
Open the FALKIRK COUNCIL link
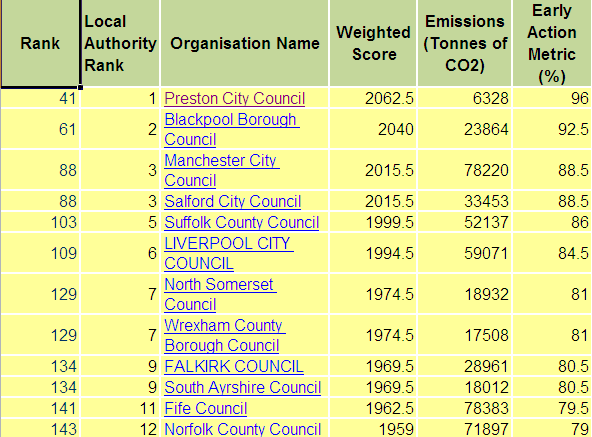(234, 366)
